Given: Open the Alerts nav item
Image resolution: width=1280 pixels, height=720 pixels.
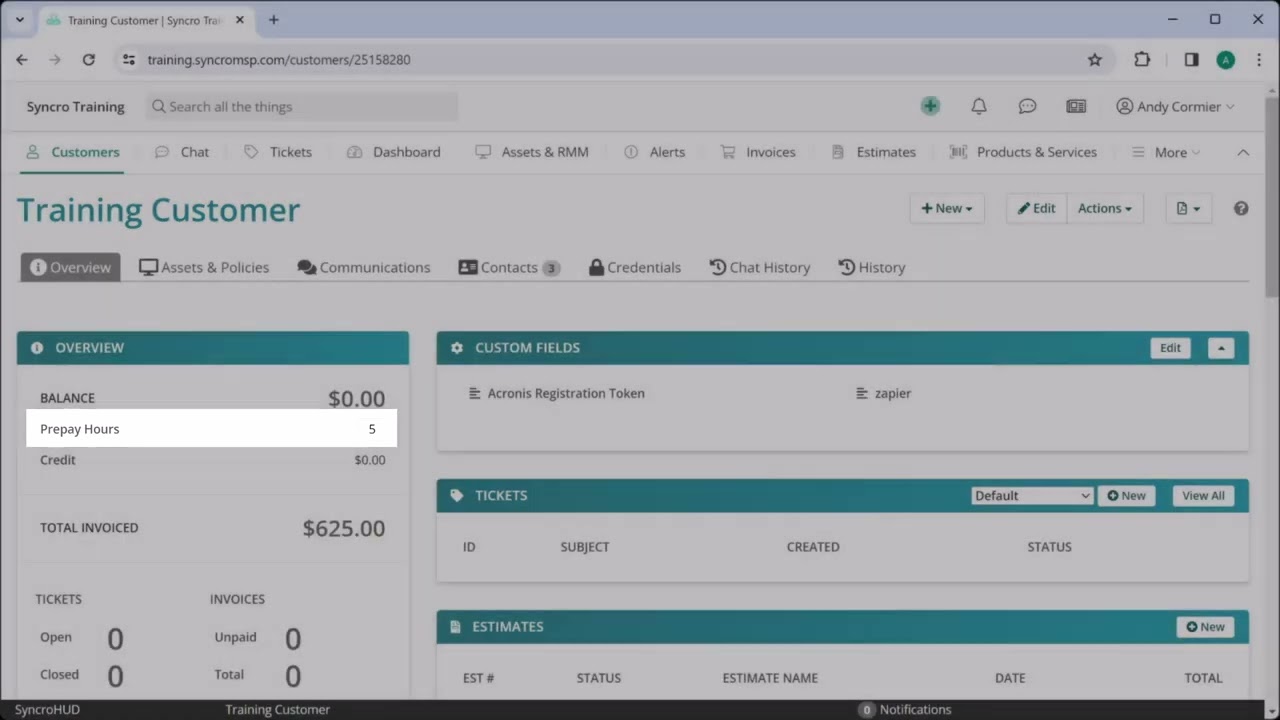Looking at the screenshot, I should click(x=655, y=152).
